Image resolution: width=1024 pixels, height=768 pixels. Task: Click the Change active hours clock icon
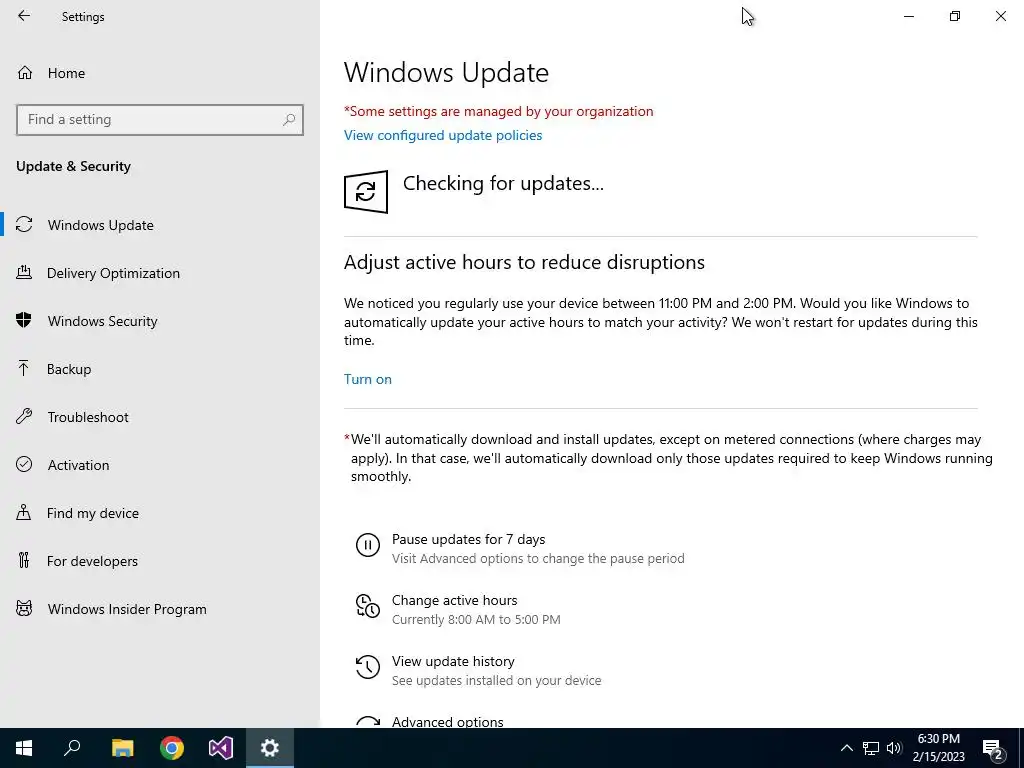[368, 605]
